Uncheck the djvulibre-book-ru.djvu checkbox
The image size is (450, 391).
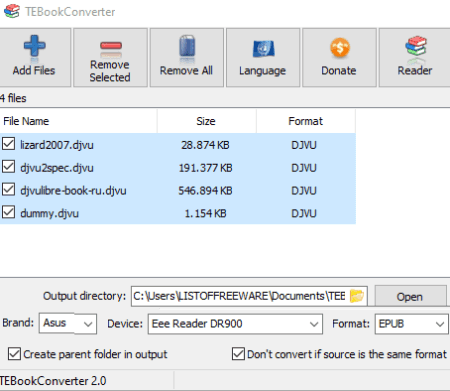pos(8,189)
